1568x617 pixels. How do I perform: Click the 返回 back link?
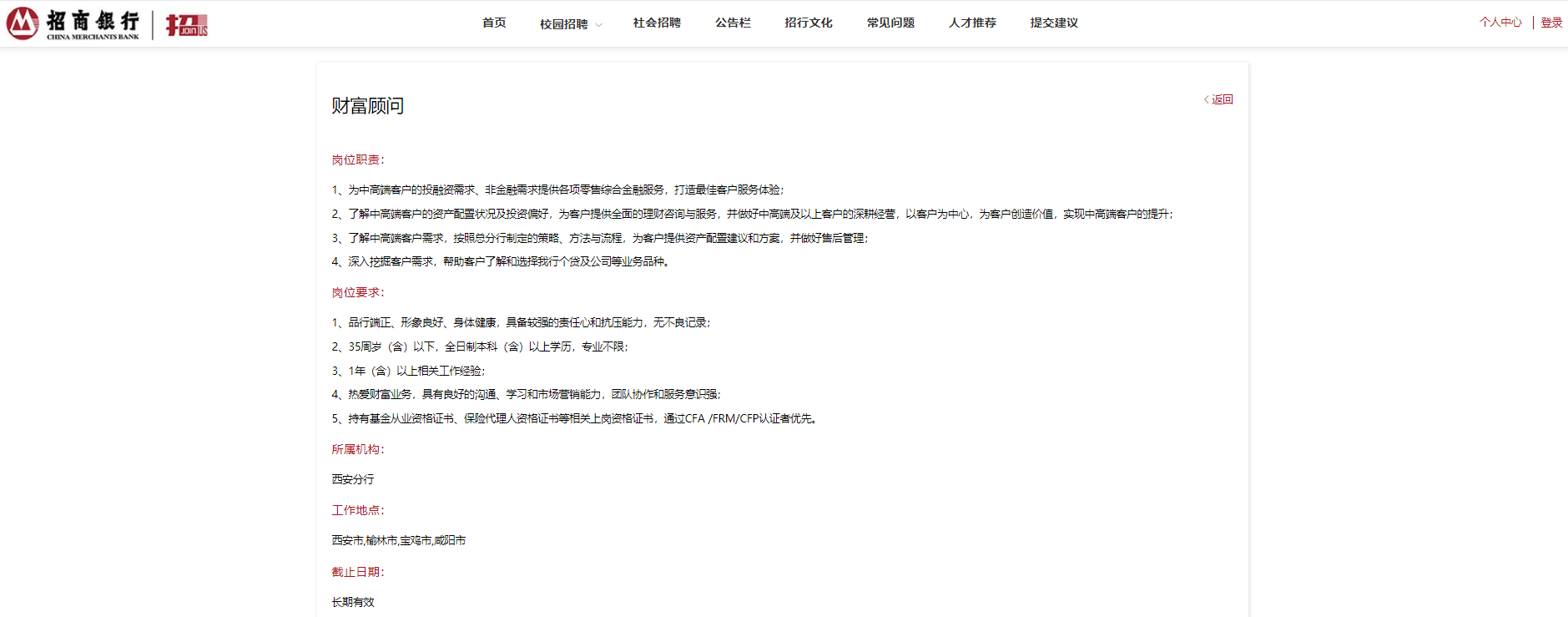[x=1218, y=99]
